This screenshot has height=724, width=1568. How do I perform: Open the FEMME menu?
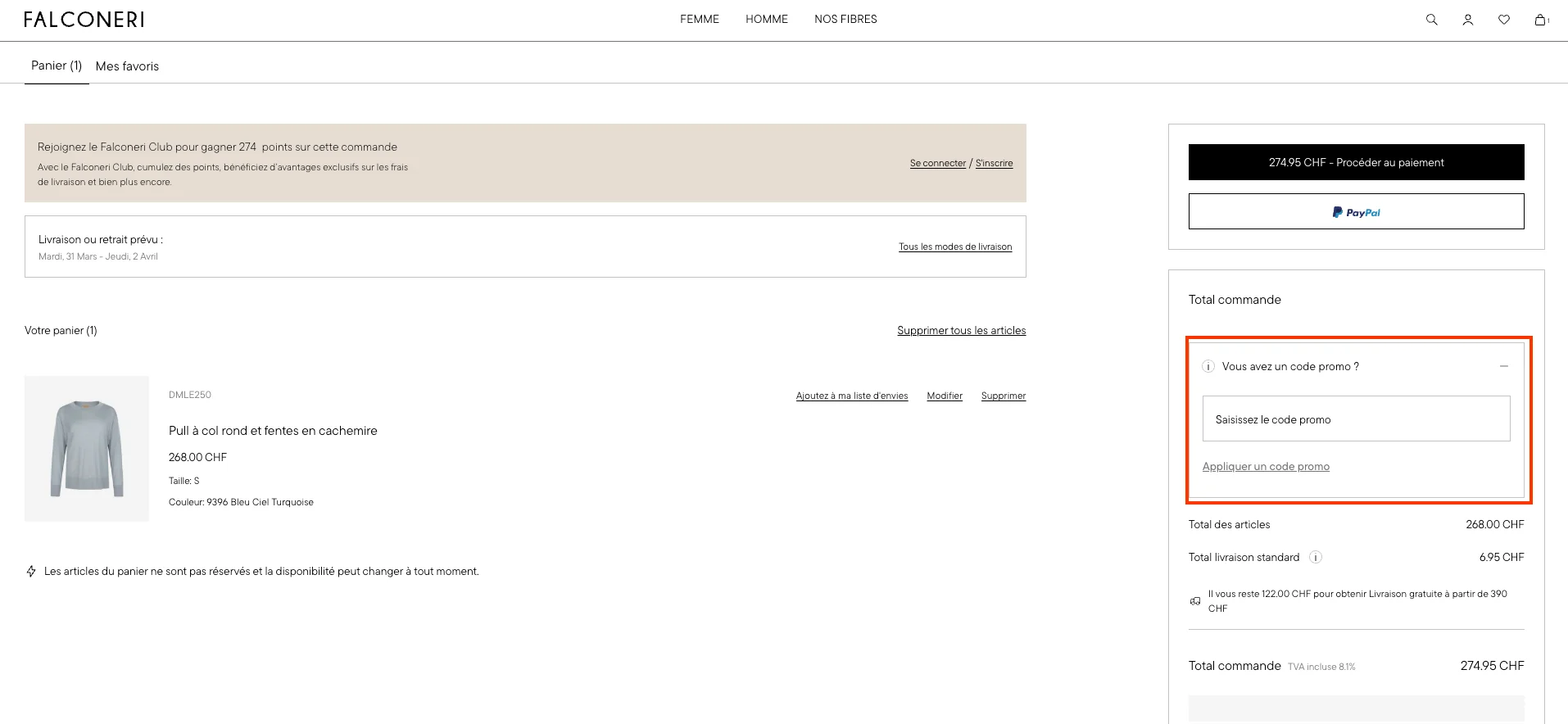699,19
